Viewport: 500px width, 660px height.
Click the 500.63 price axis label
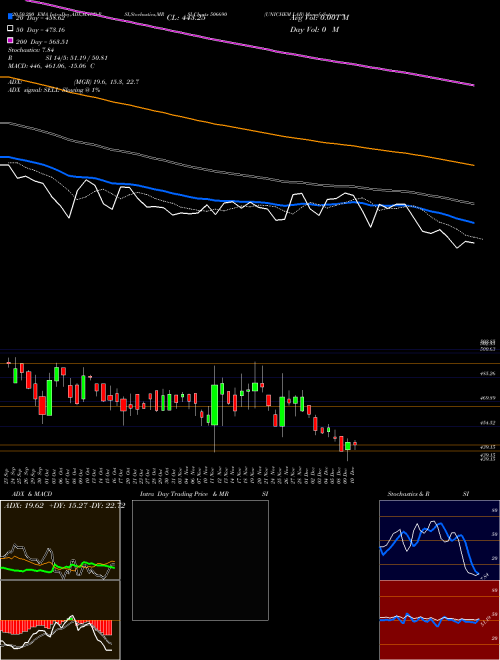click(x=489, y=349)
